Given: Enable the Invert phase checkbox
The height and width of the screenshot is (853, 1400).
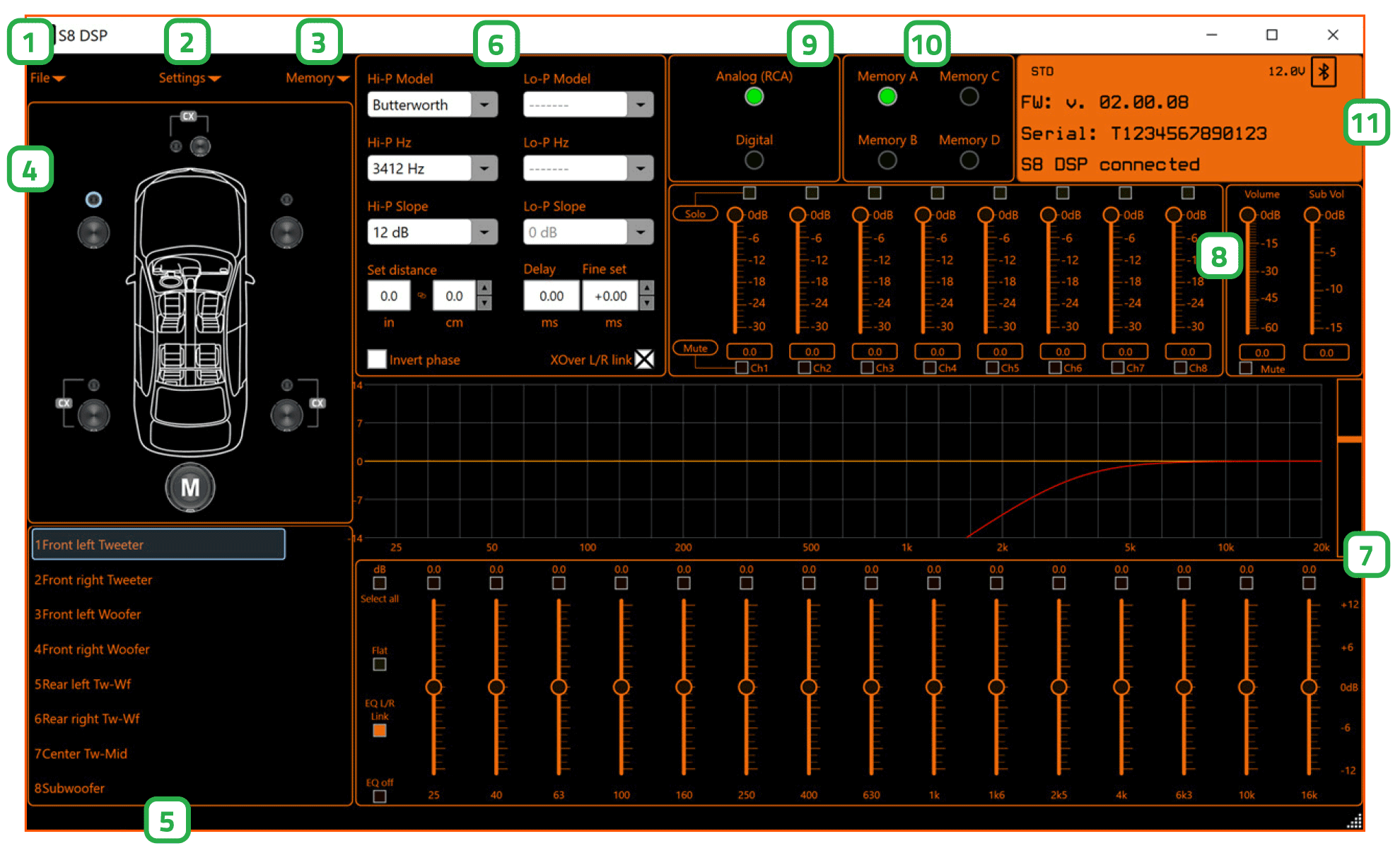Looking at the screenshot, I should click(x=377, y=359).
